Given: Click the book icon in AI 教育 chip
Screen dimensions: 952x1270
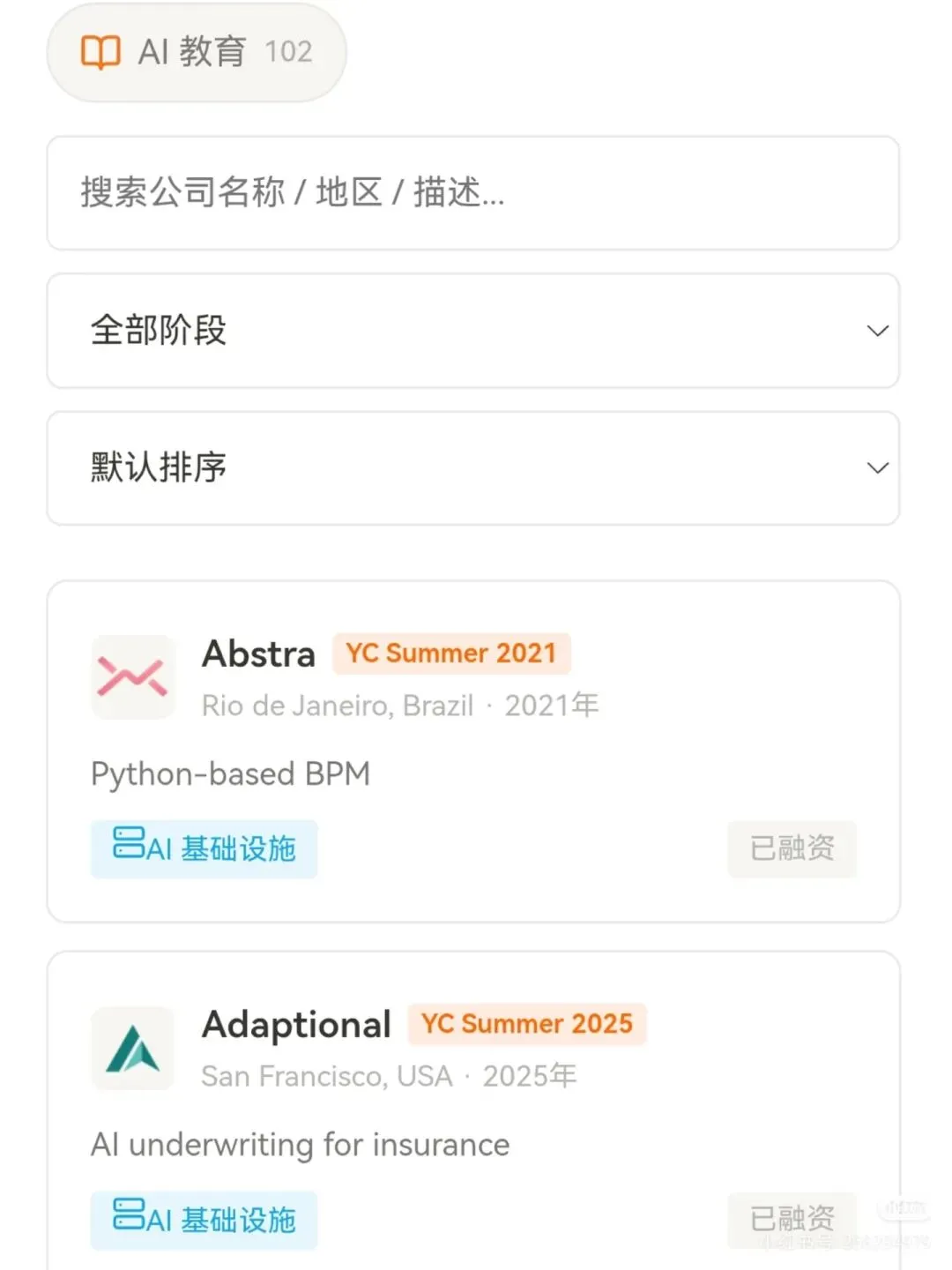Looking at the screenshot, I should point(100,52).
